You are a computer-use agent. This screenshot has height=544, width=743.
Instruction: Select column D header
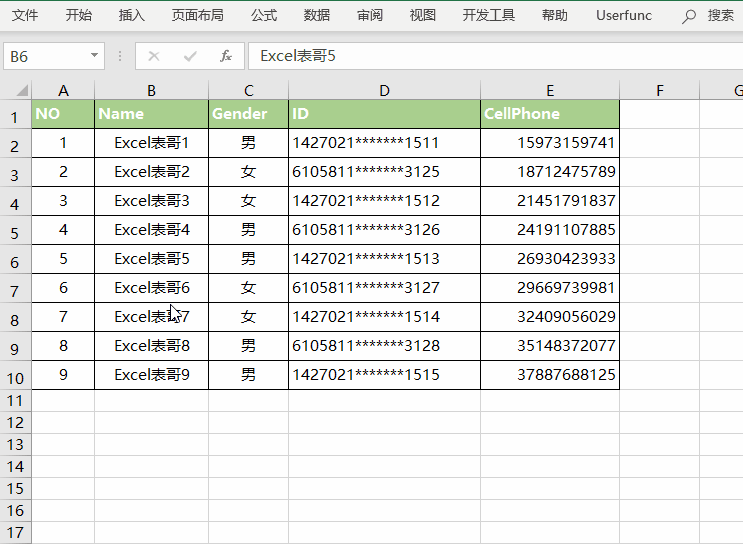[384, 90]
